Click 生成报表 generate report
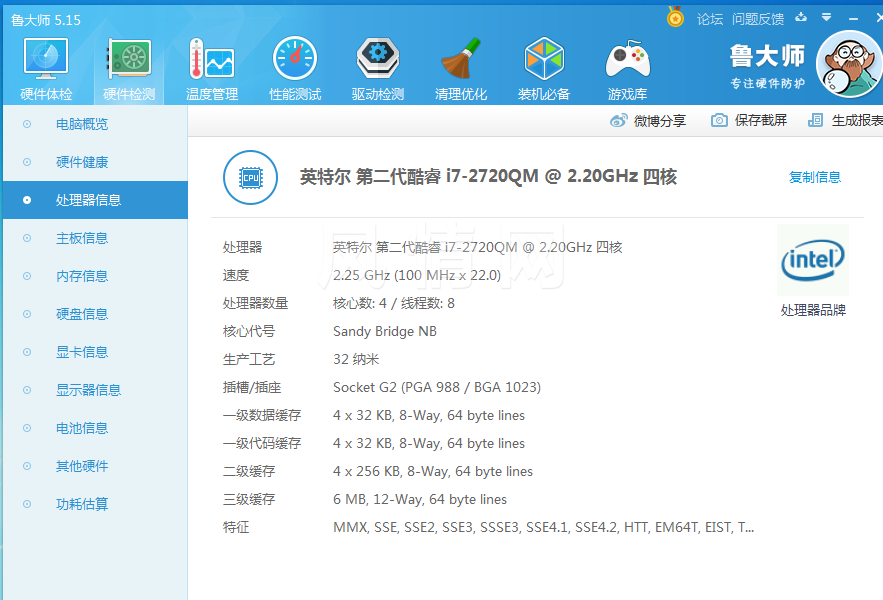Screen dimensions: 883x600 pyautogui.click(x=845, y=120)
